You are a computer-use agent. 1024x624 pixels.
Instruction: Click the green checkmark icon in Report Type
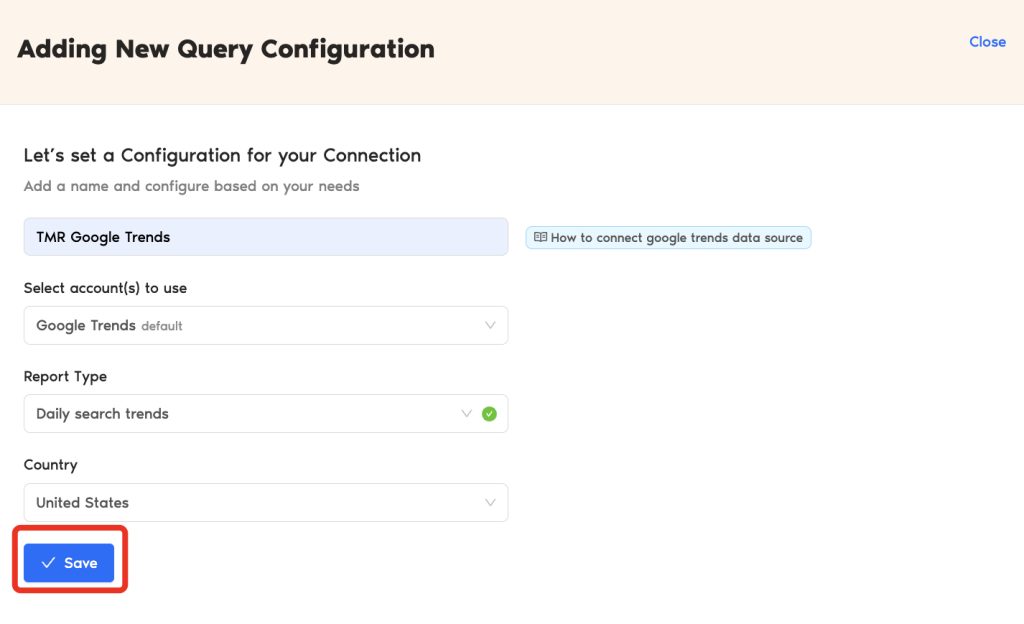[489, 414]
